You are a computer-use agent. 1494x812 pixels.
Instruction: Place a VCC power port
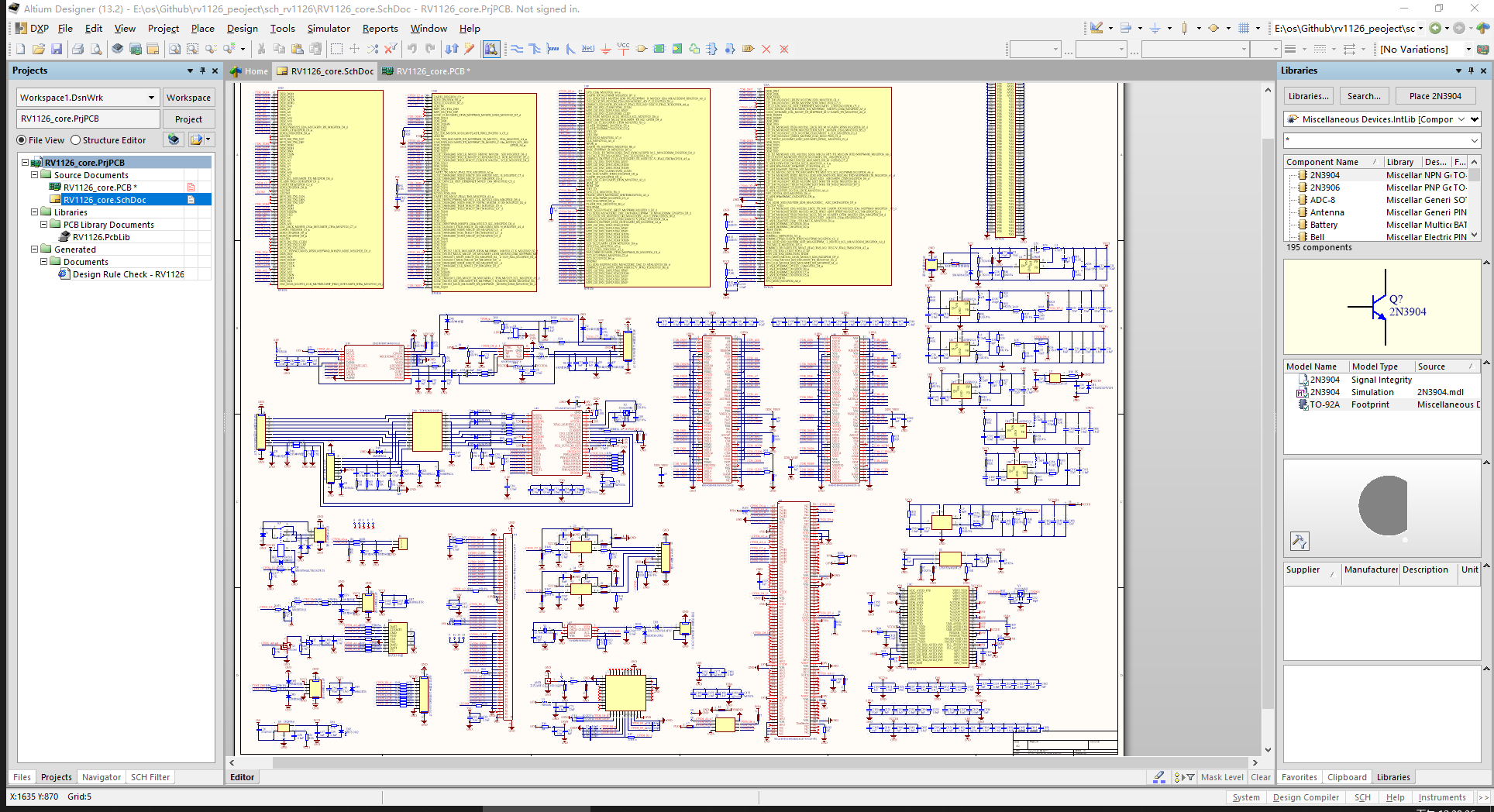(x=623, y=48)
